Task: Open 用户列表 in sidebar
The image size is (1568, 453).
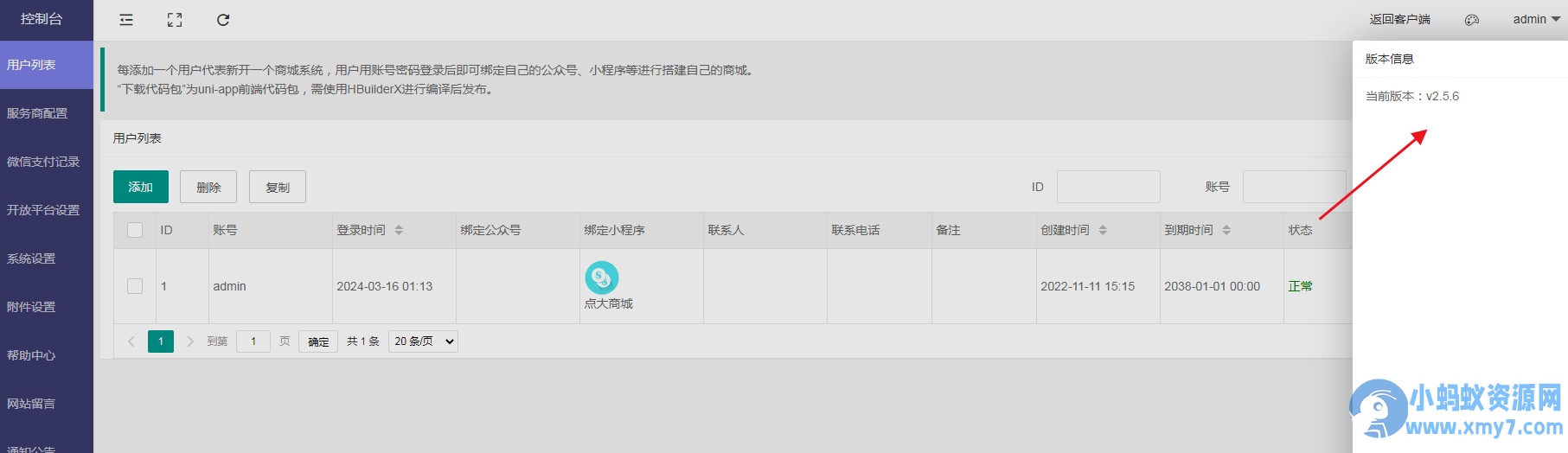Action: (x=47, y=65)
